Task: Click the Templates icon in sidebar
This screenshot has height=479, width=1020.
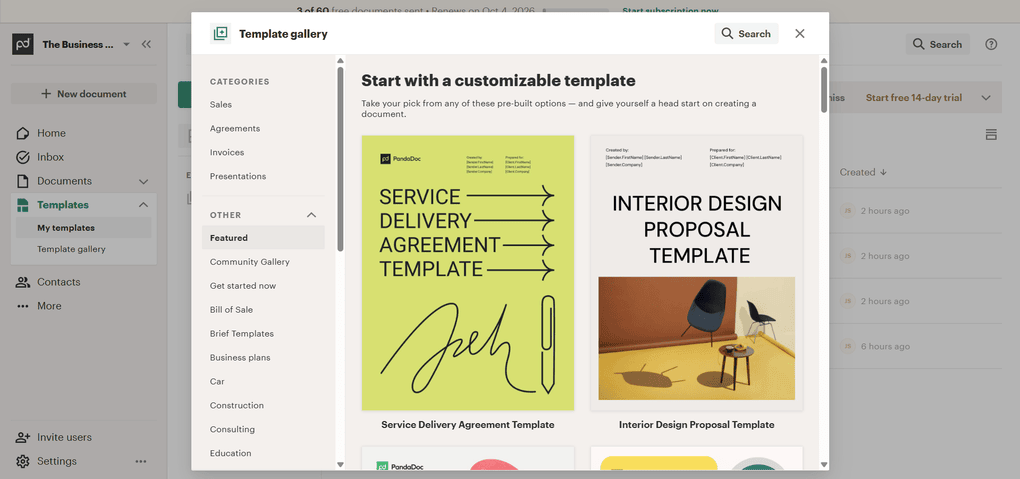Action: point(23,205)
